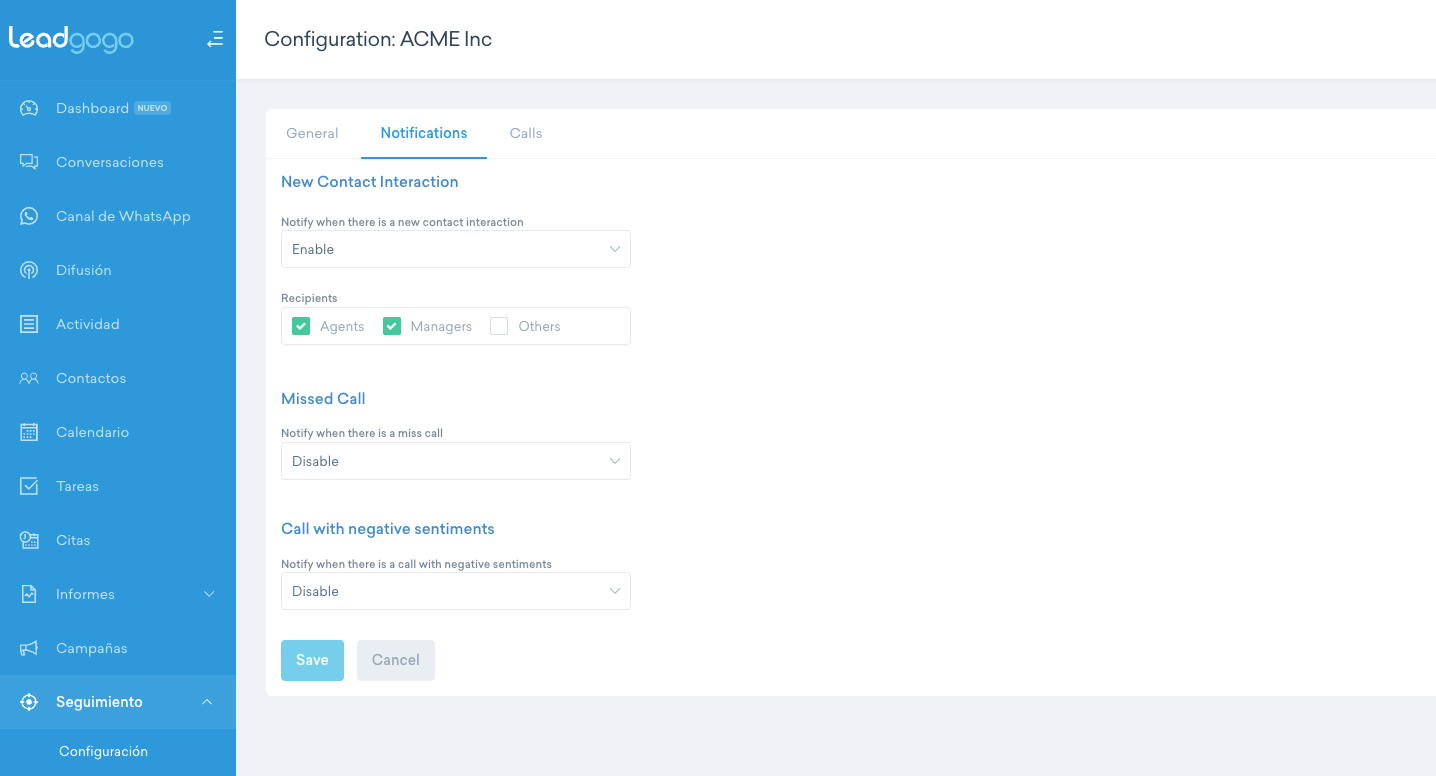
Task: Switch to the Calls tab
Action: click(526, 133)
